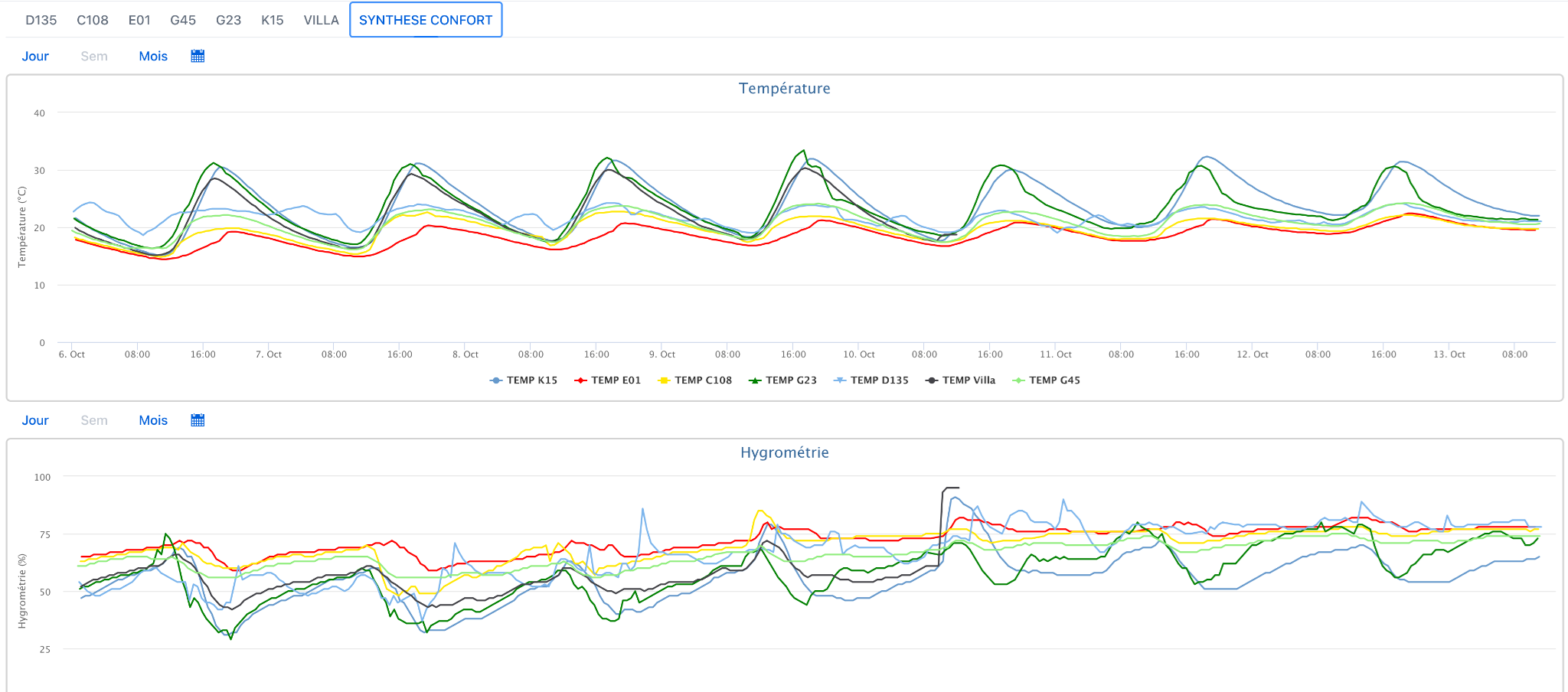Viewport: 1568px width, 692px height.
Task: Toggle TEMP G45 series in legend
Action: 1047,380
